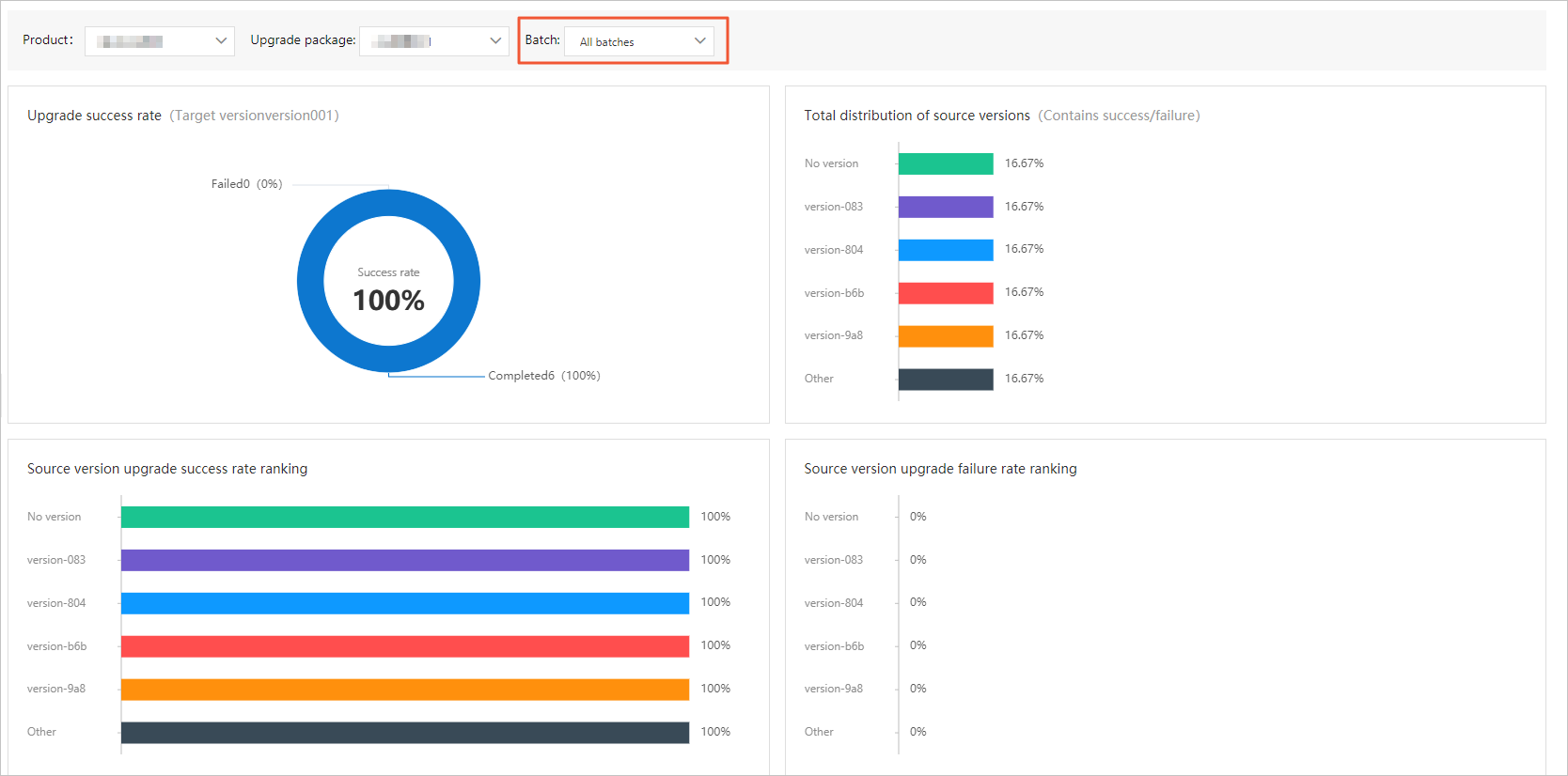Viewport: 1568px width, 776px height.
Task: Click version-9a8 label in success ranking
Action: pyautogui.click(x=56, y=689)
